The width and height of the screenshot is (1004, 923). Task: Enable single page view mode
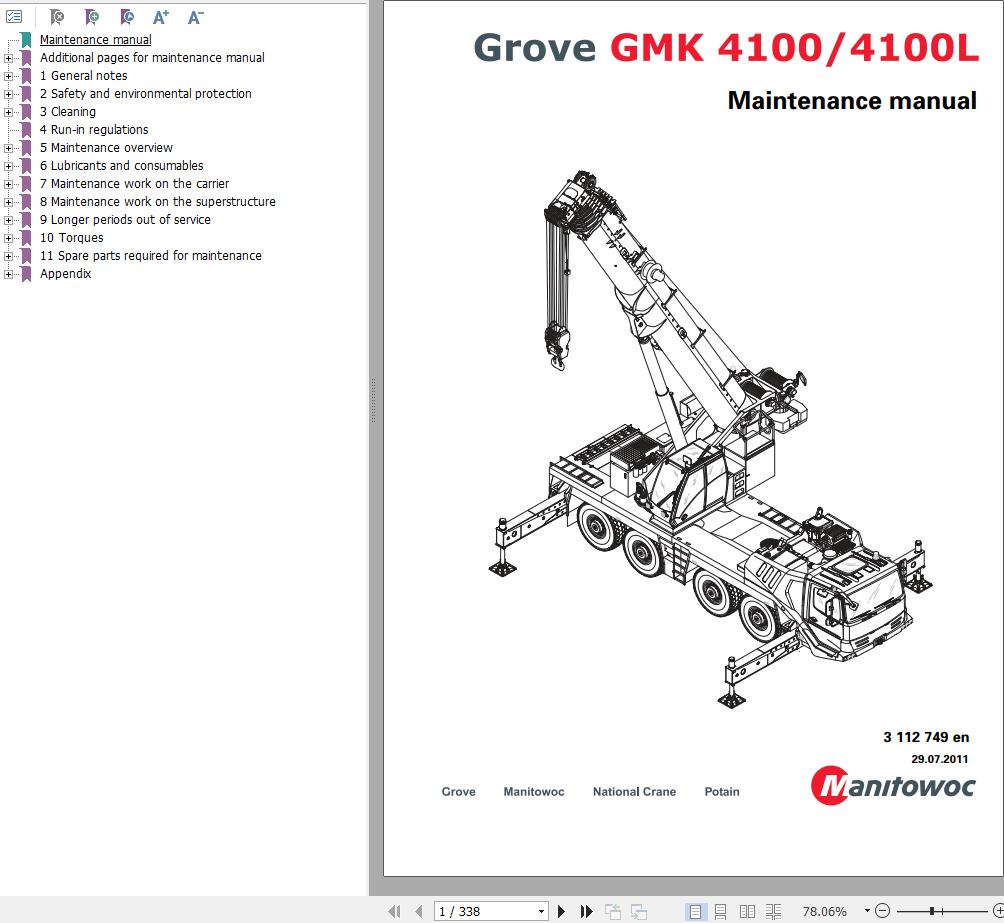695,911
